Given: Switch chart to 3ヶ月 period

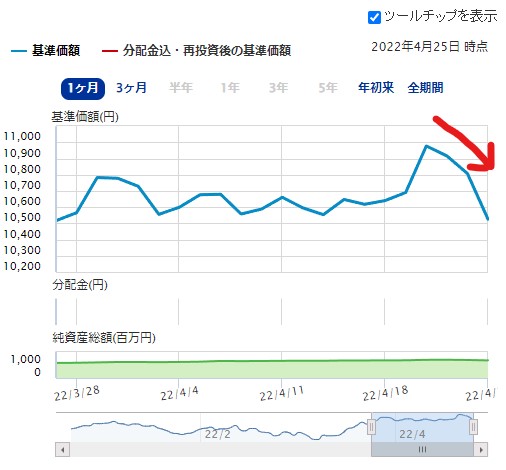Looking at the screenshot, I should pos(131,88).
